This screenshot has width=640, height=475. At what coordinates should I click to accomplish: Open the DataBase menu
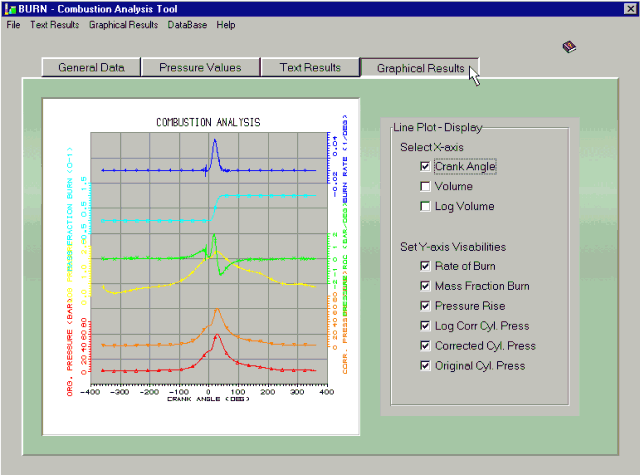187,25
